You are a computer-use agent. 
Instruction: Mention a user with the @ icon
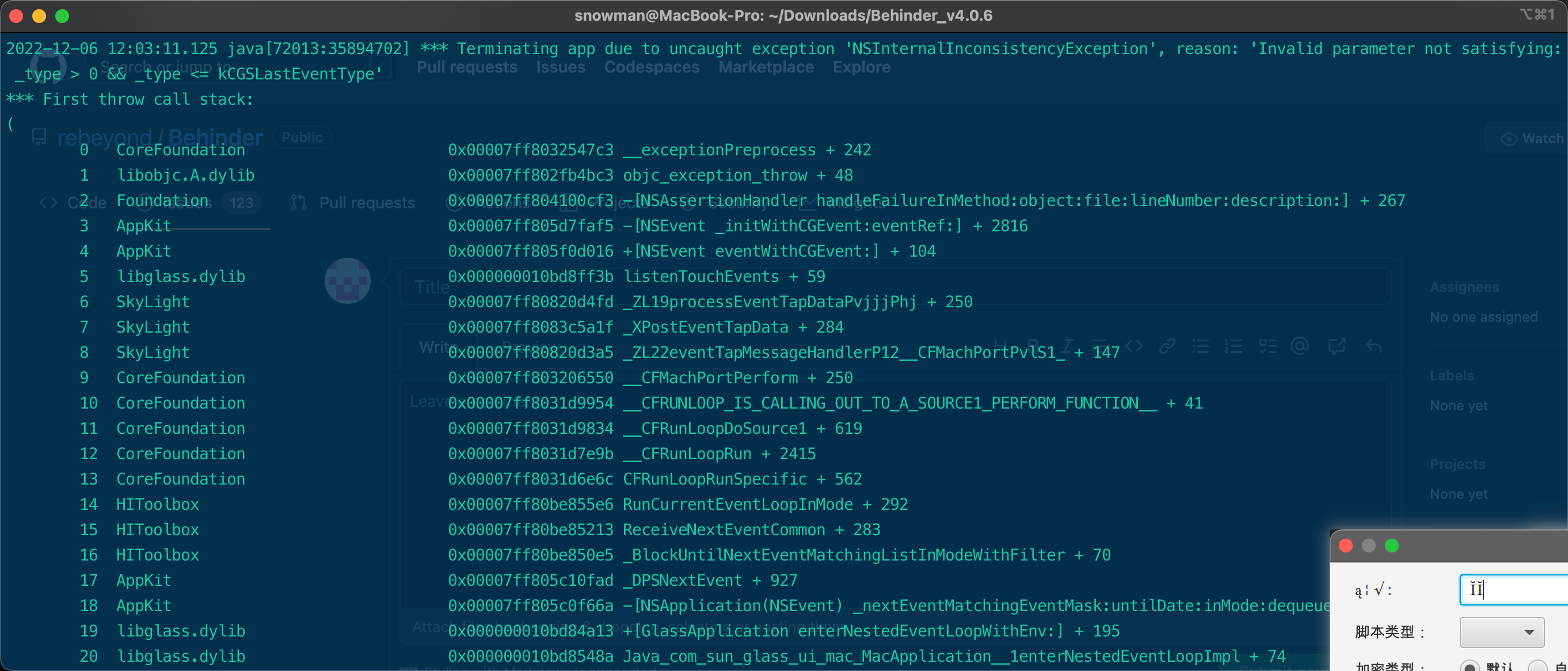coord(1300,345)
